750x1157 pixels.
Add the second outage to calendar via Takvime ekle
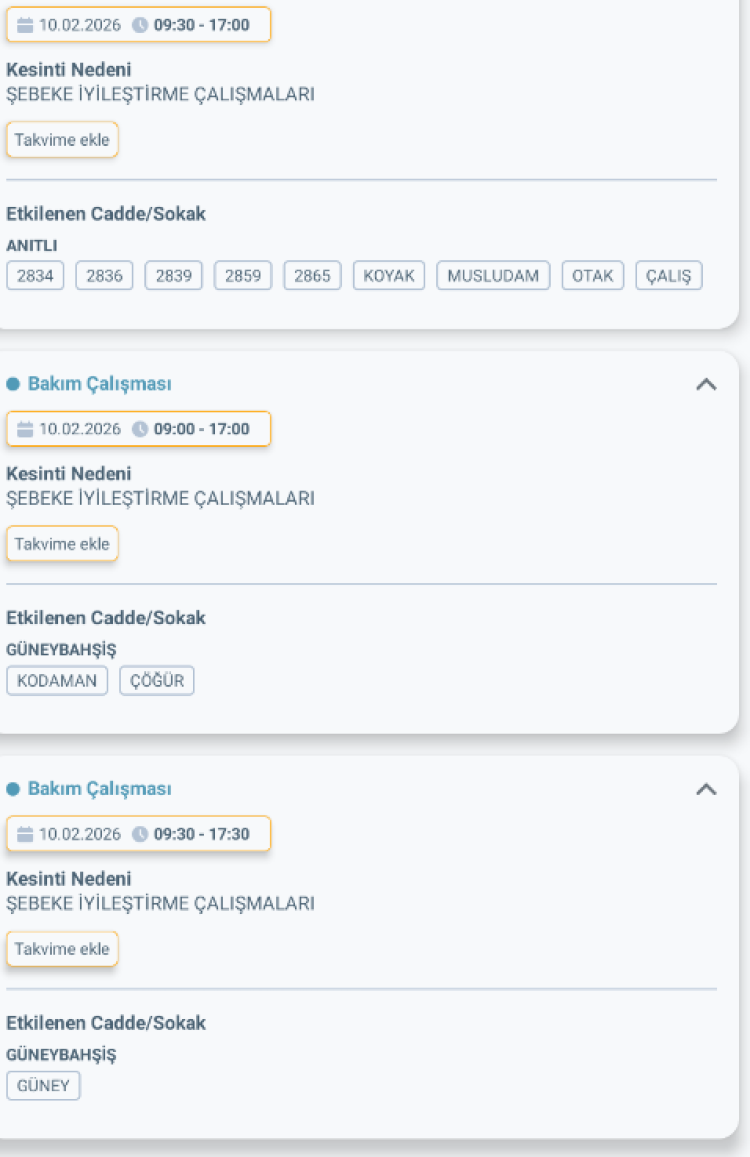[x=62, y=543]
